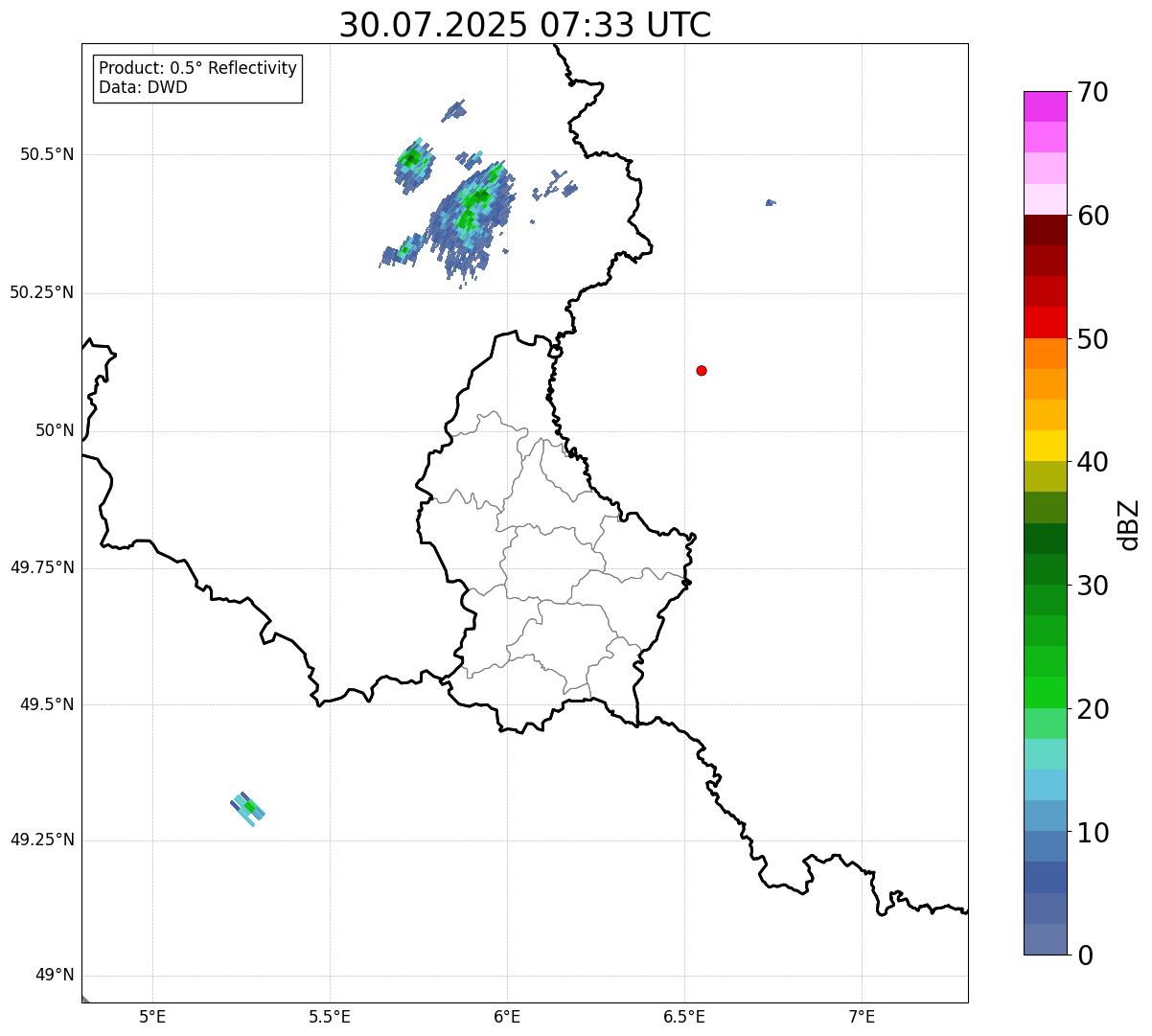
Task: Click the topmost small echo near 50.6°N
Action: (x=453, y=110)
